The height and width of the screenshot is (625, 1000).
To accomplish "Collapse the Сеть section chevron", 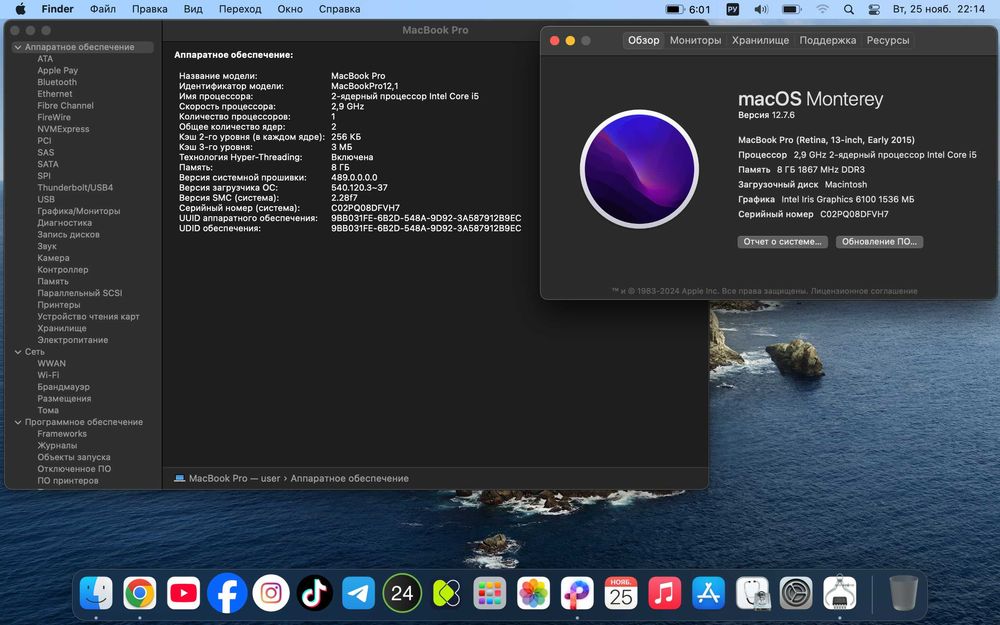I will click(x=18, y=352).
